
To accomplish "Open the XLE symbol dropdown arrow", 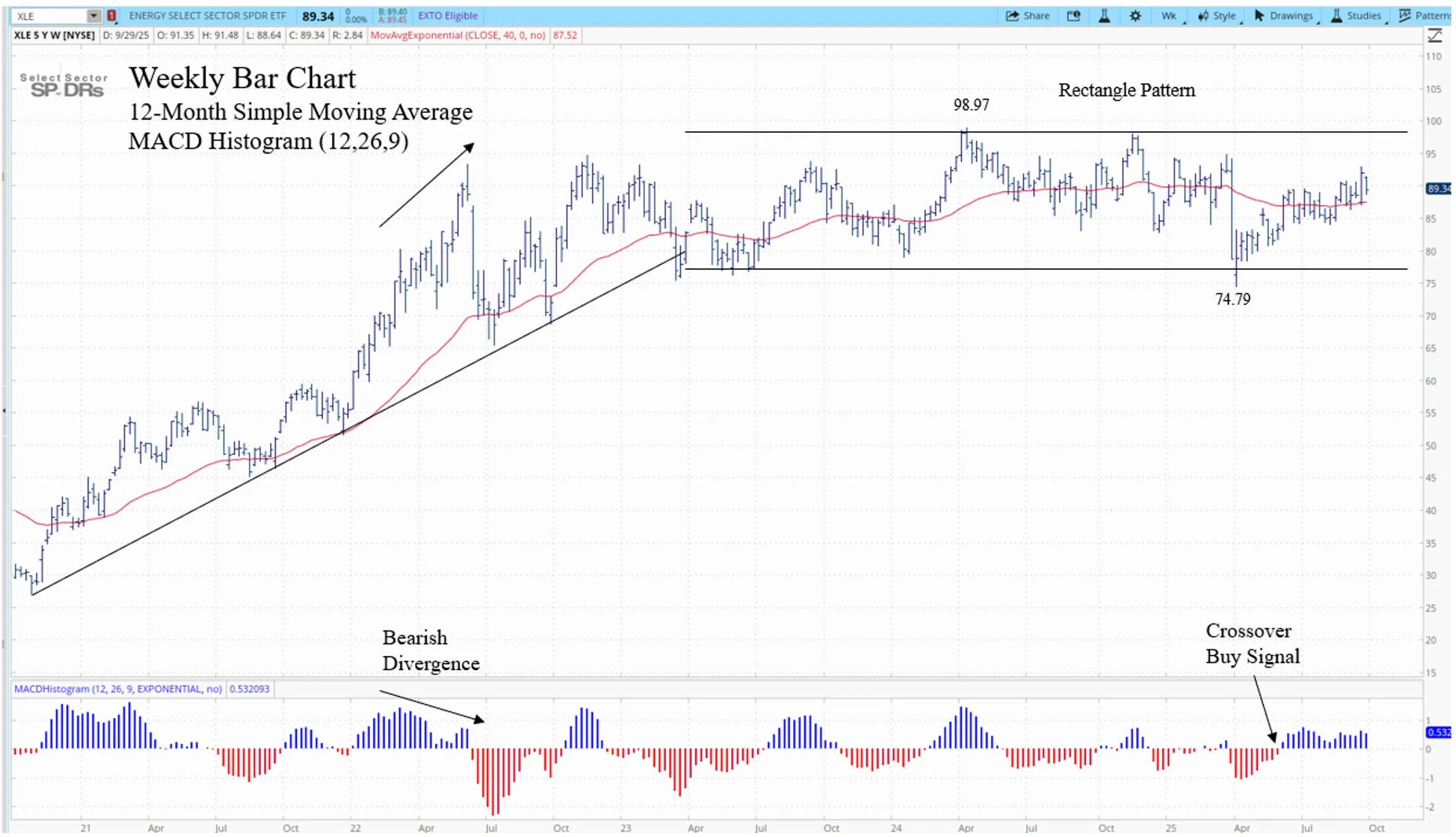I will 93,16.
